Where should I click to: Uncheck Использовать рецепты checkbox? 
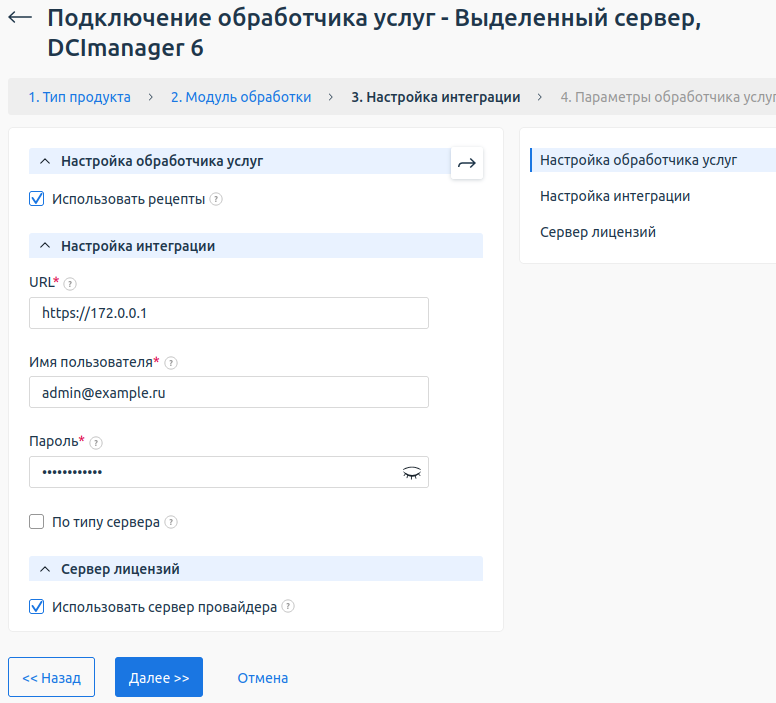tap(37, 199)
